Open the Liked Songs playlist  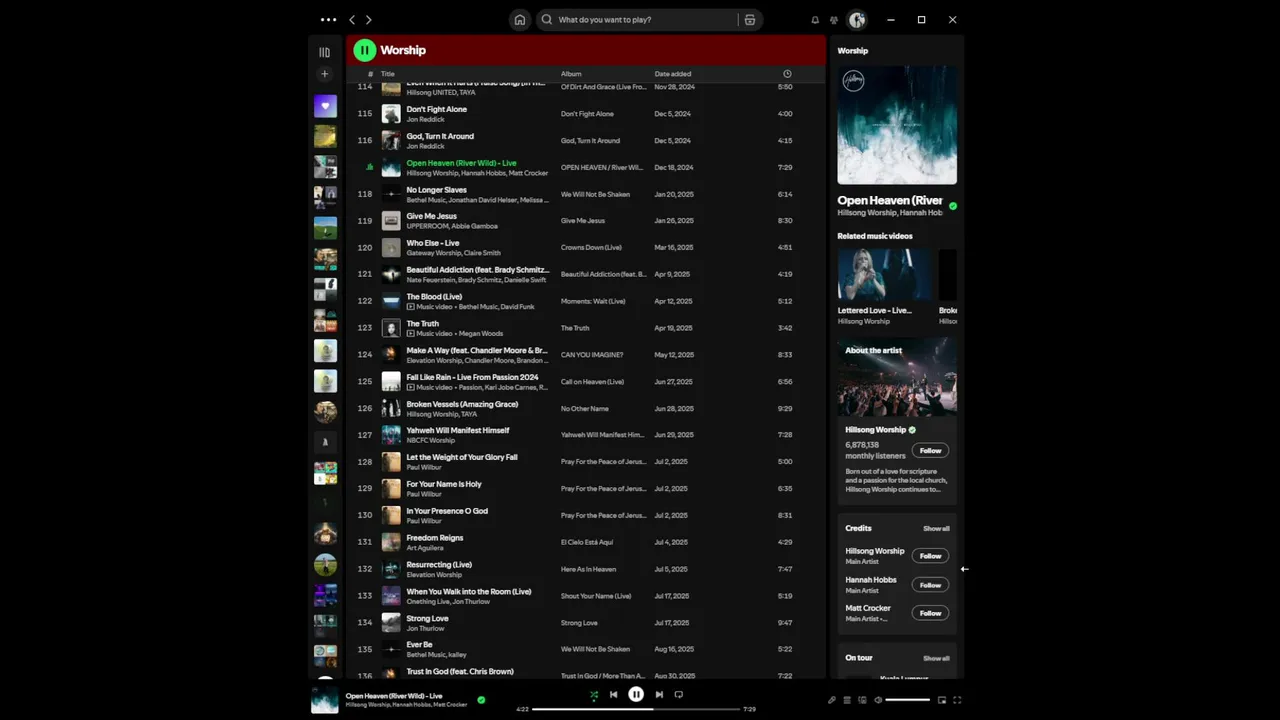point(325,106)
